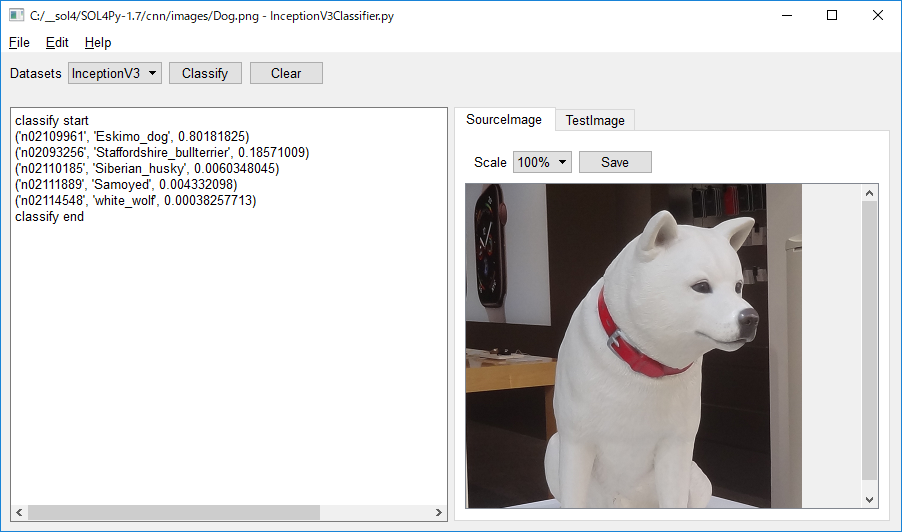The image size is (902, 532).
Task: Click the 'Eskimo_dog' result line
Action: tap(132, 137)
